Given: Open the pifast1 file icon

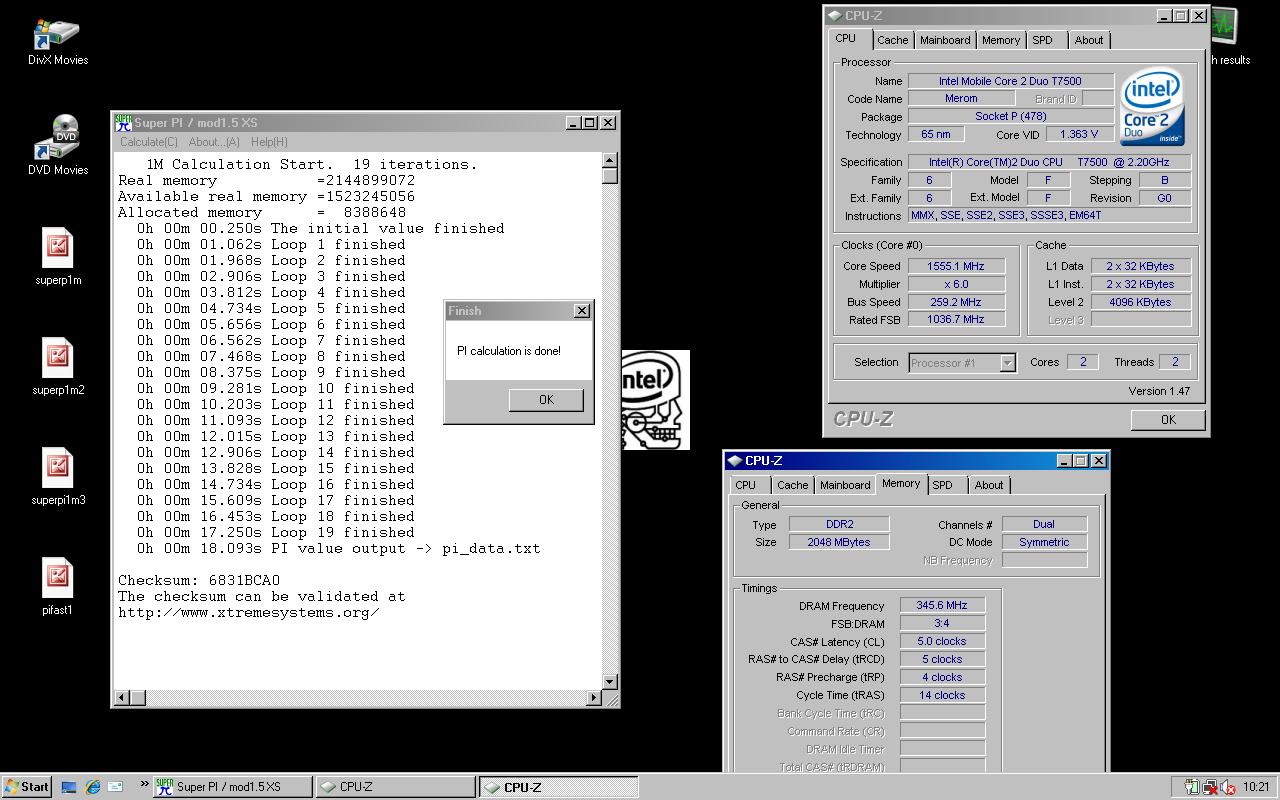Looking at the screenshot, I should tap(57, 586).
